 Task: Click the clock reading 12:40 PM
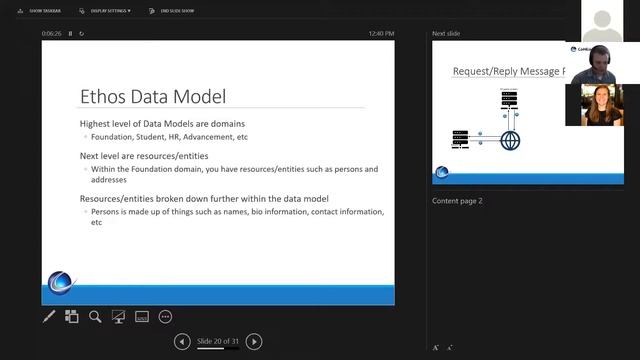point(381,33)
